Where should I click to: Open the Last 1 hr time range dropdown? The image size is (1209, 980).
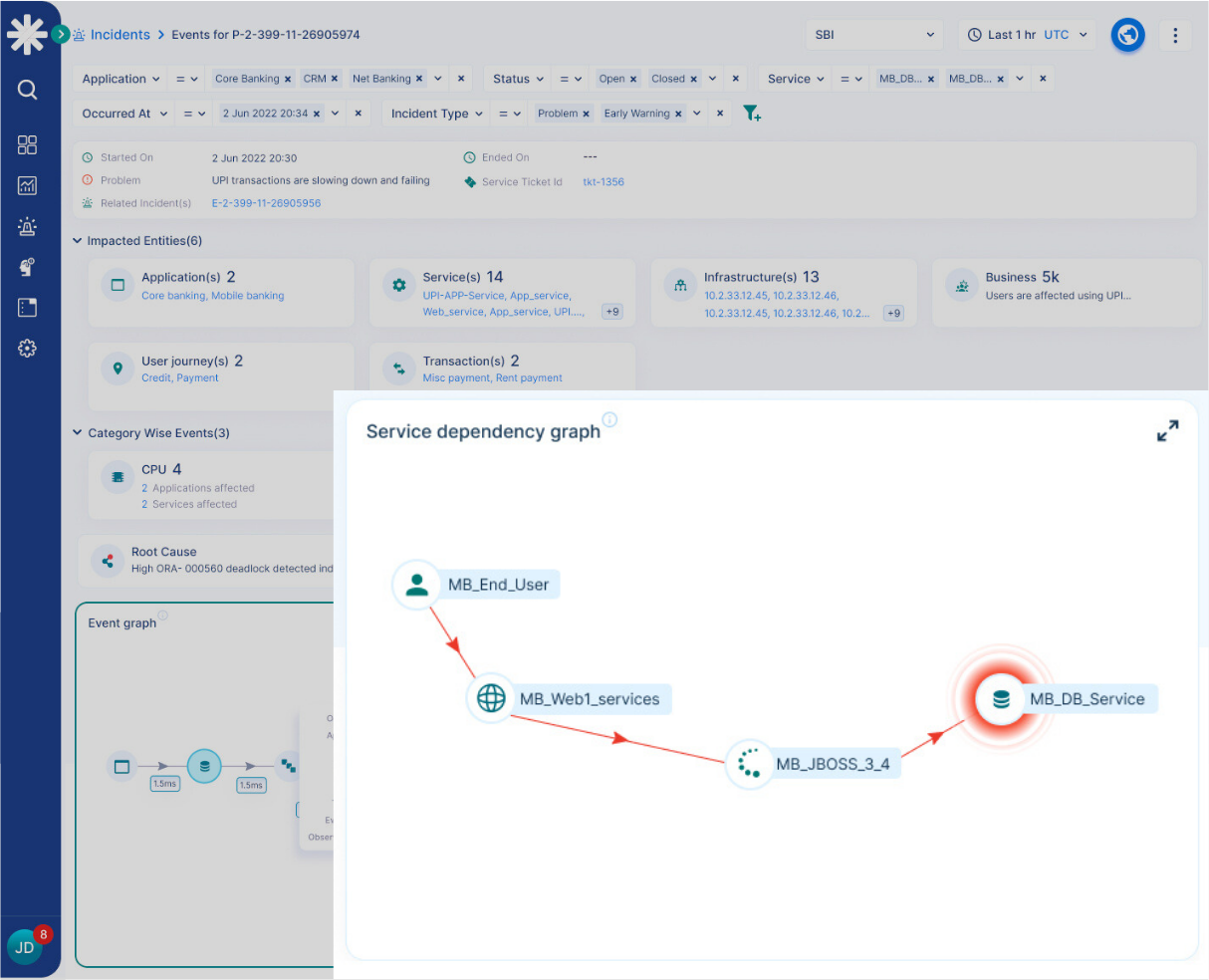[x=1027, y=35]
